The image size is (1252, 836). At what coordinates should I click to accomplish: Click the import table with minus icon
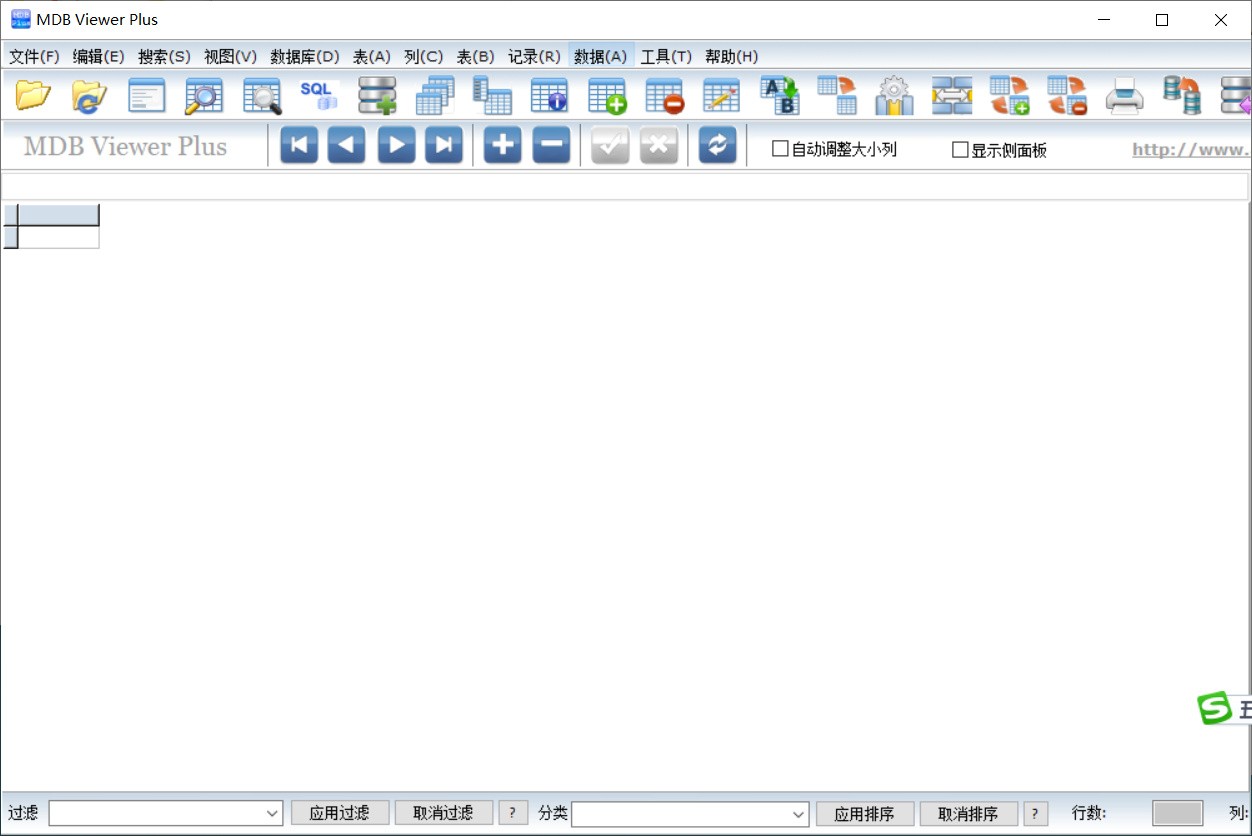[x=1067, y=96]
